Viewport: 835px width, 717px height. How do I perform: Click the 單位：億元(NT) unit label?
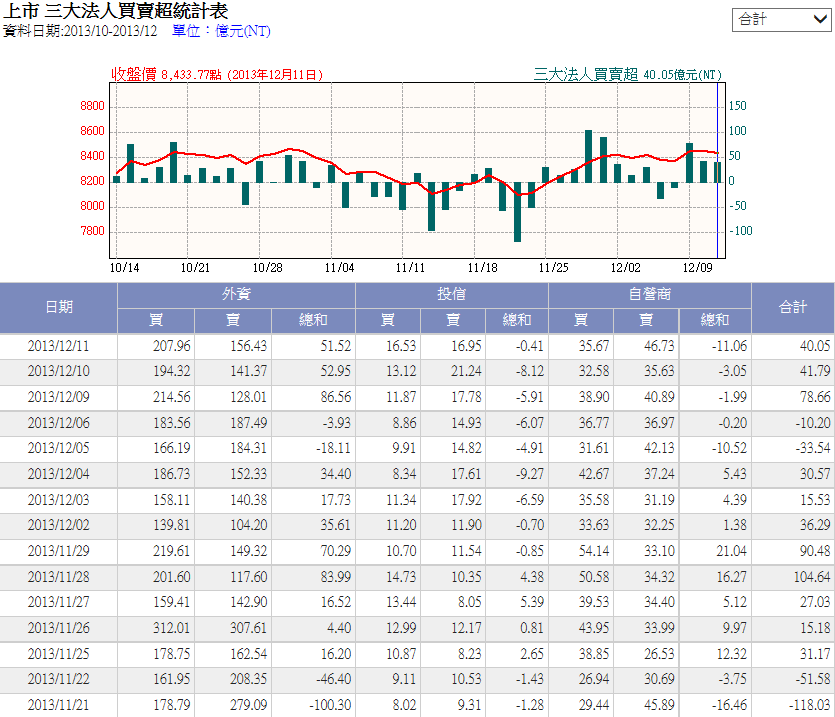(221, 31)
